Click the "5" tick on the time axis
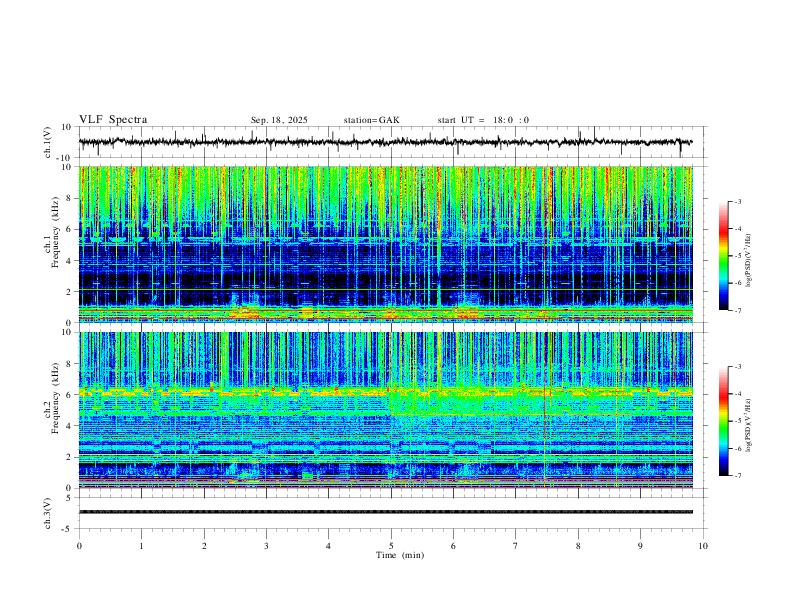This screenshot has width=792, height=612. tap(391, 546)
